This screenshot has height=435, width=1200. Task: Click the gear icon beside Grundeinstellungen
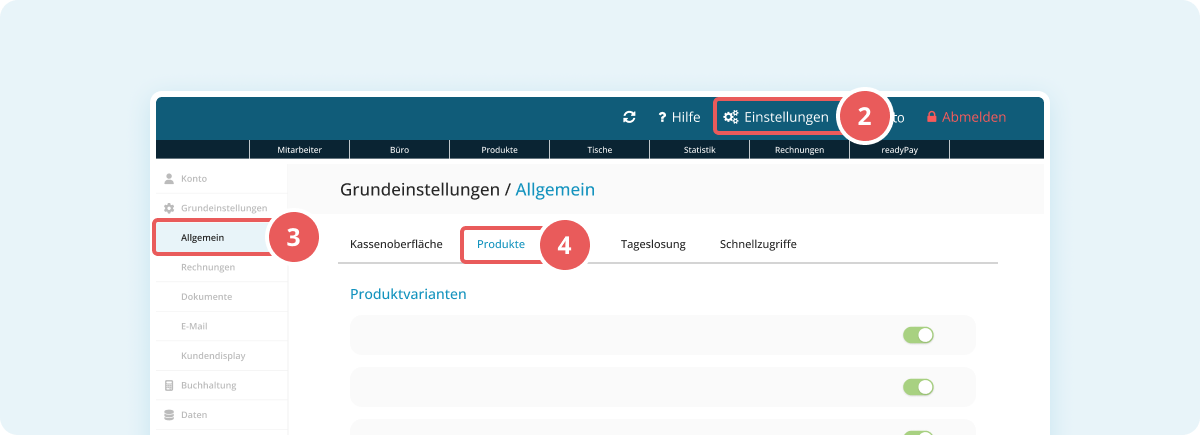pos(169,208)
